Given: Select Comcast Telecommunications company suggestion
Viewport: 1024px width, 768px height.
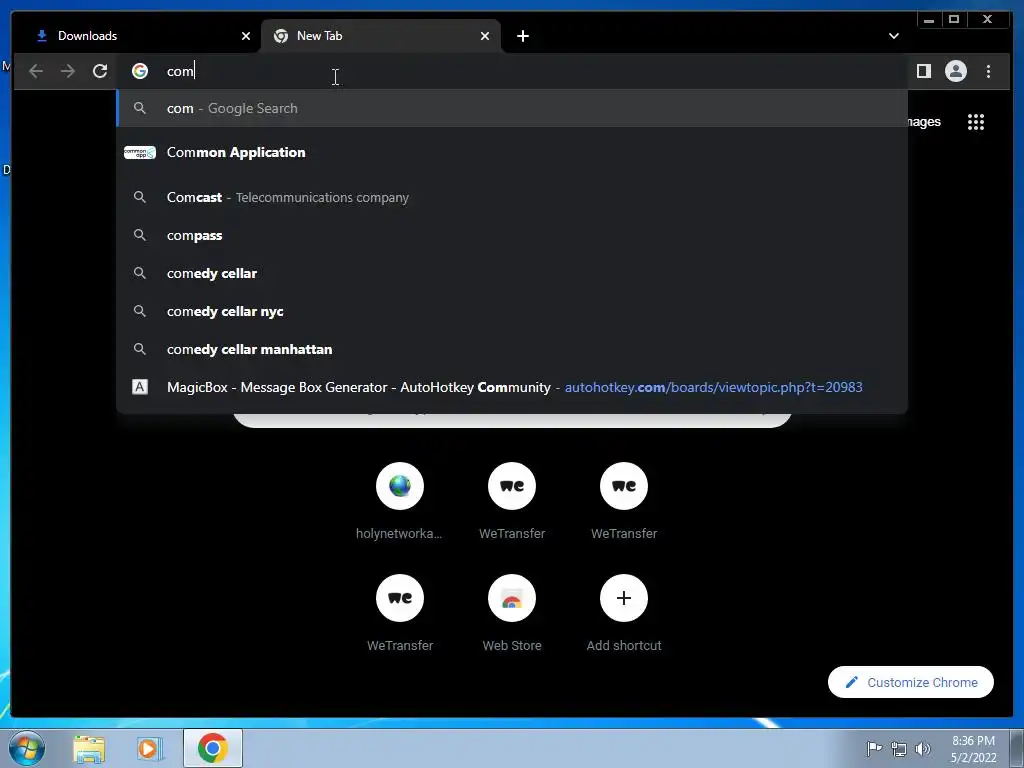Looking at the screenshot, I should click(x=513, y=197).
